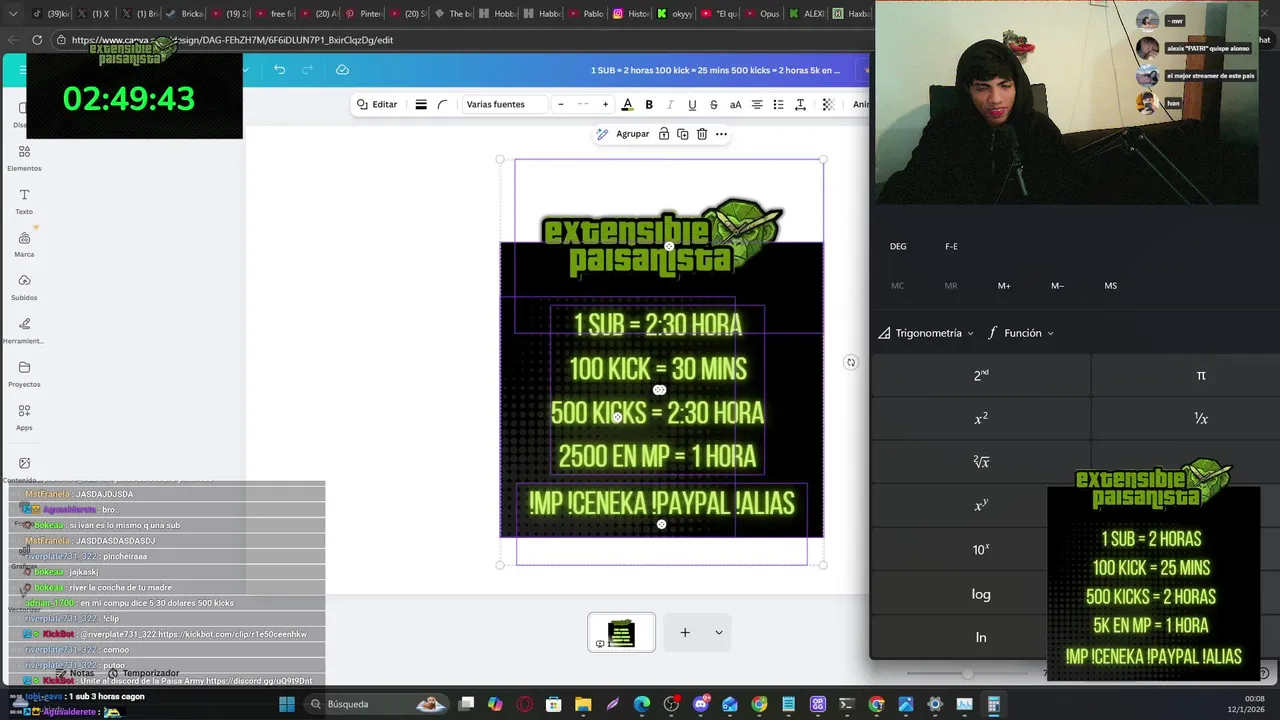This screenshot has width=1280, height=720.
Task: Click Agrupar to group selection
Action: (632, 134)
